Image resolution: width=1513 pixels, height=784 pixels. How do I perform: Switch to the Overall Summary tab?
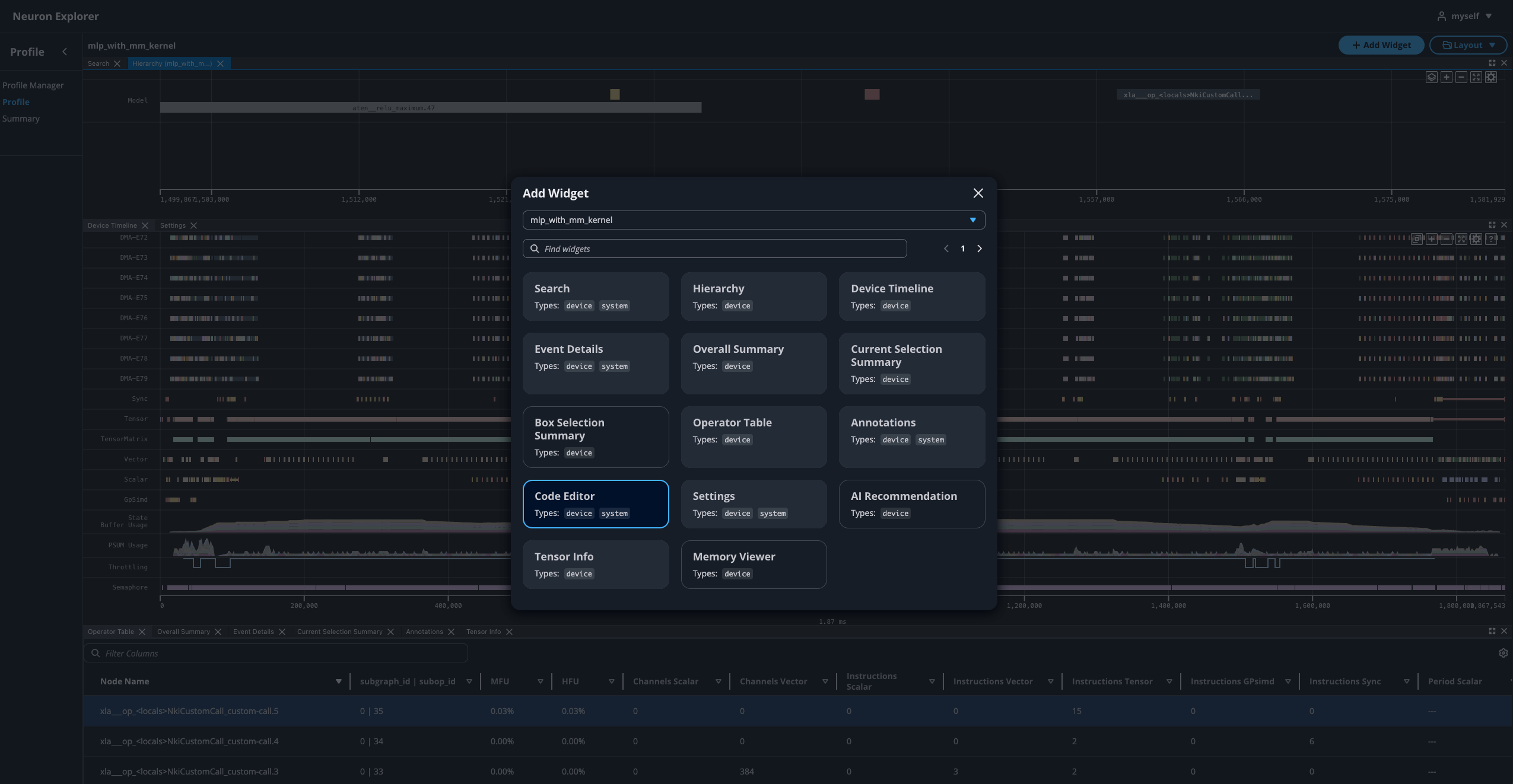point(183,632)
